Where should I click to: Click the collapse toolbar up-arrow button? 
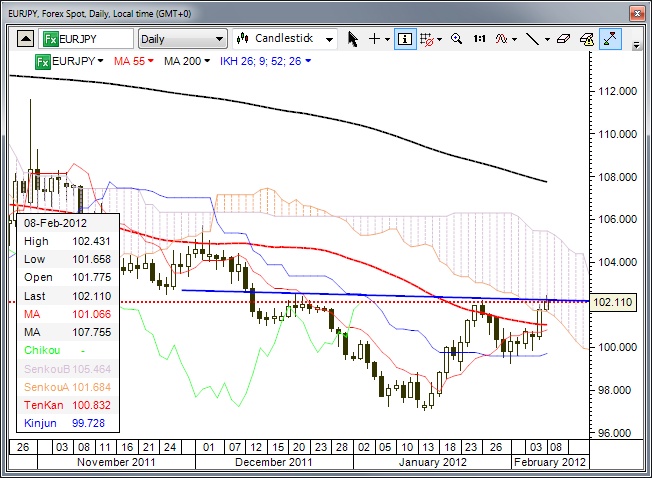[25, 39]
